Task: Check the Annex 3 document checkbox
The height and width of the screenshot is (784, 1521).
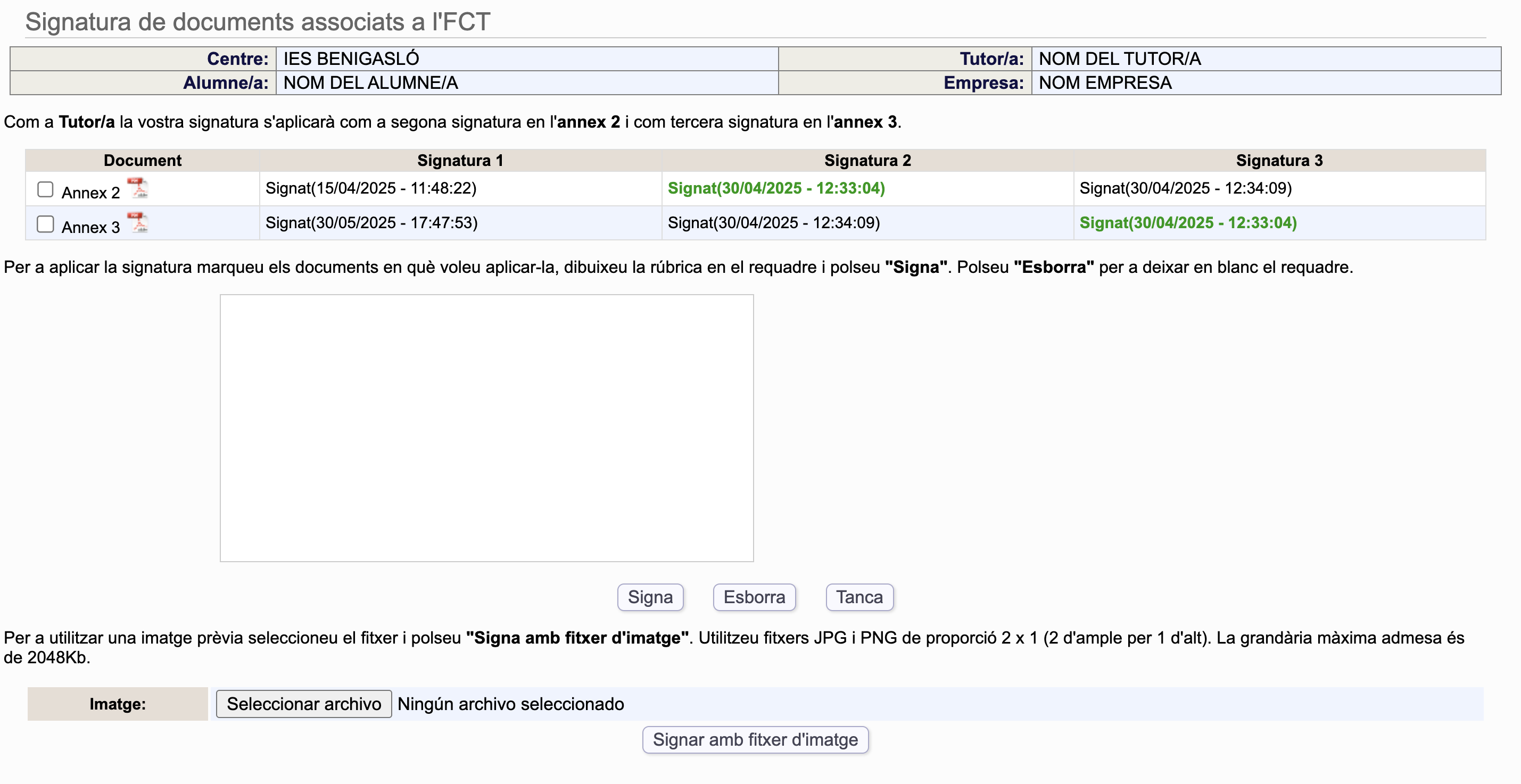Action: [45, 224]
